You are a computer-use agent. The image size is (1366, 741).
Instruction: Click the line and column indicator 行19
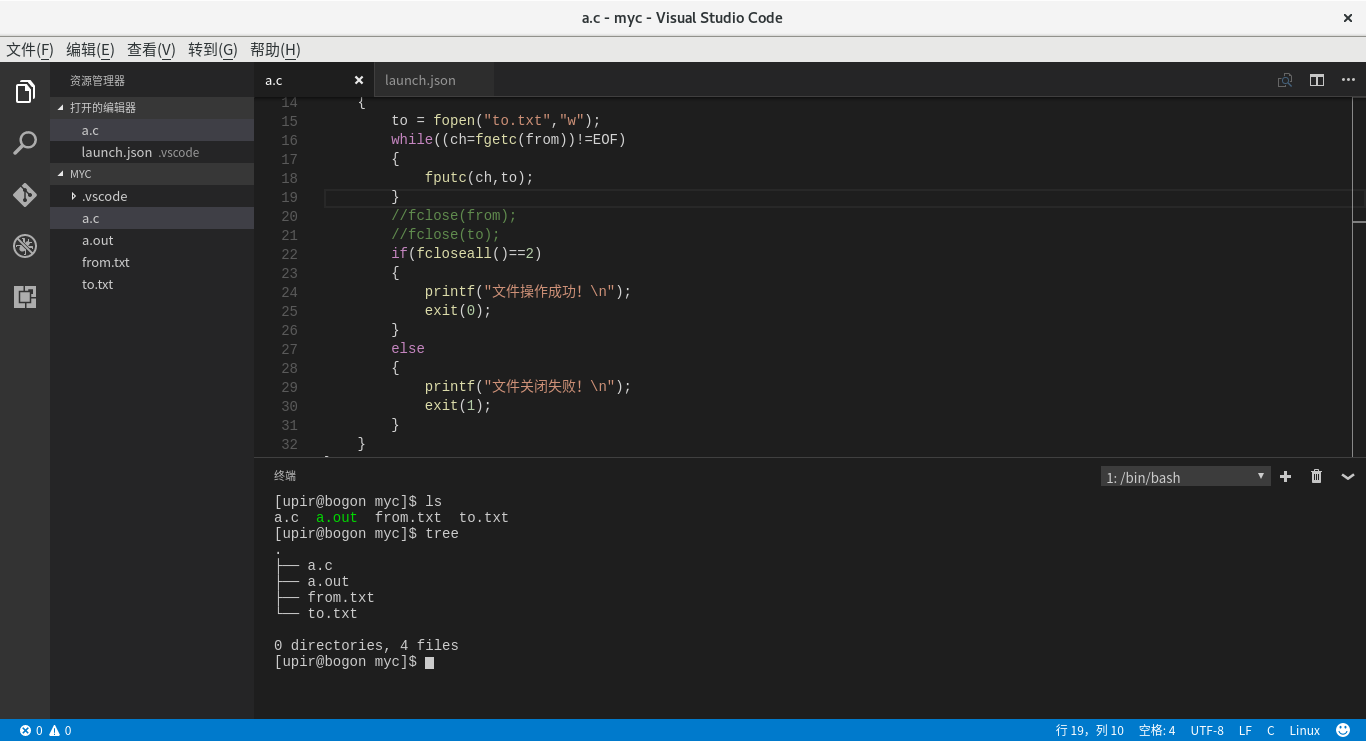[x=1090, y=730]
